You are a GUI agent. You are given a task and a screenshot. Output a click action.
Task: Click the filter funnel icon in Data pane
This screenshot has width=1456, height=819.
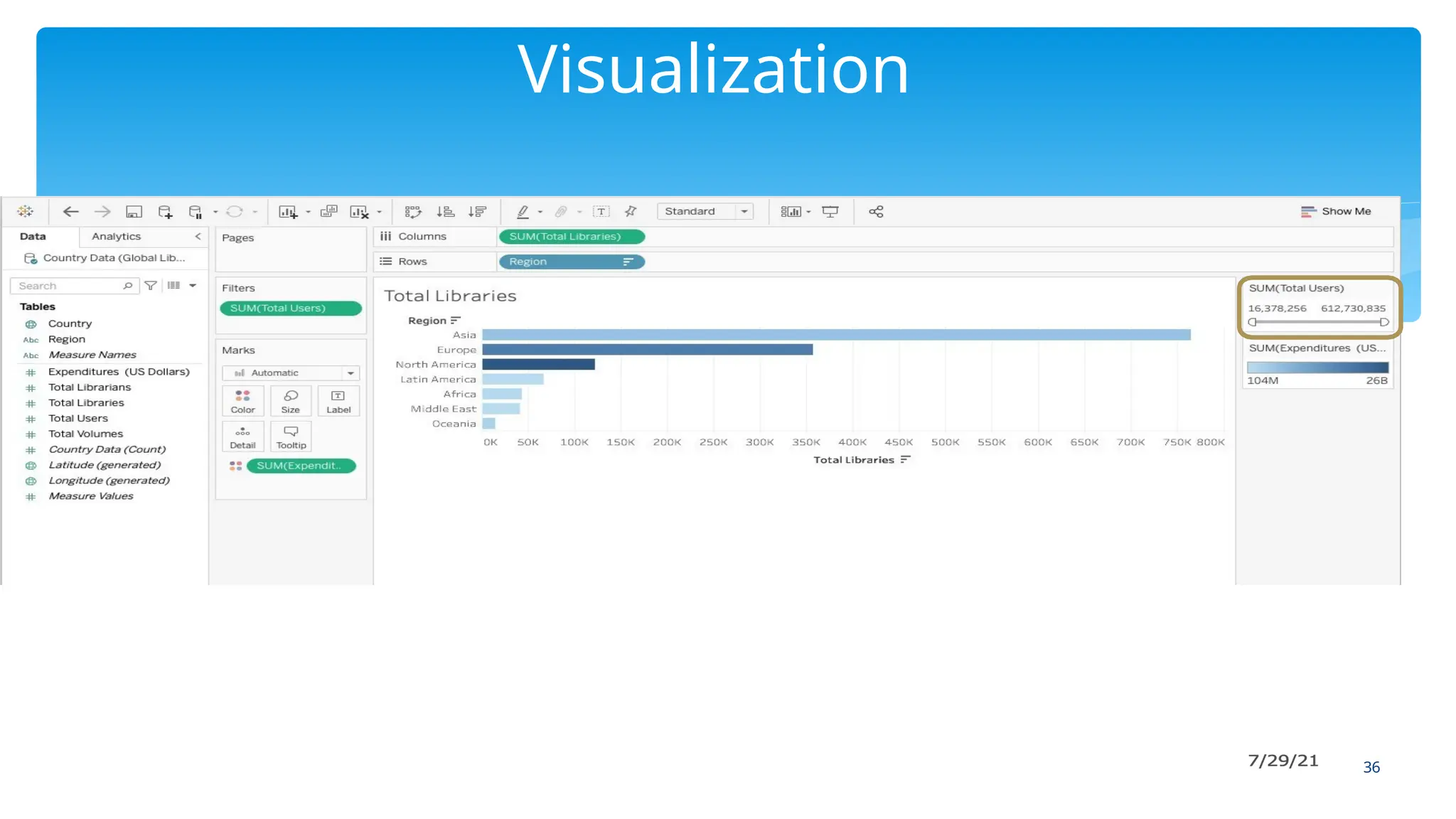click(151, 286)
